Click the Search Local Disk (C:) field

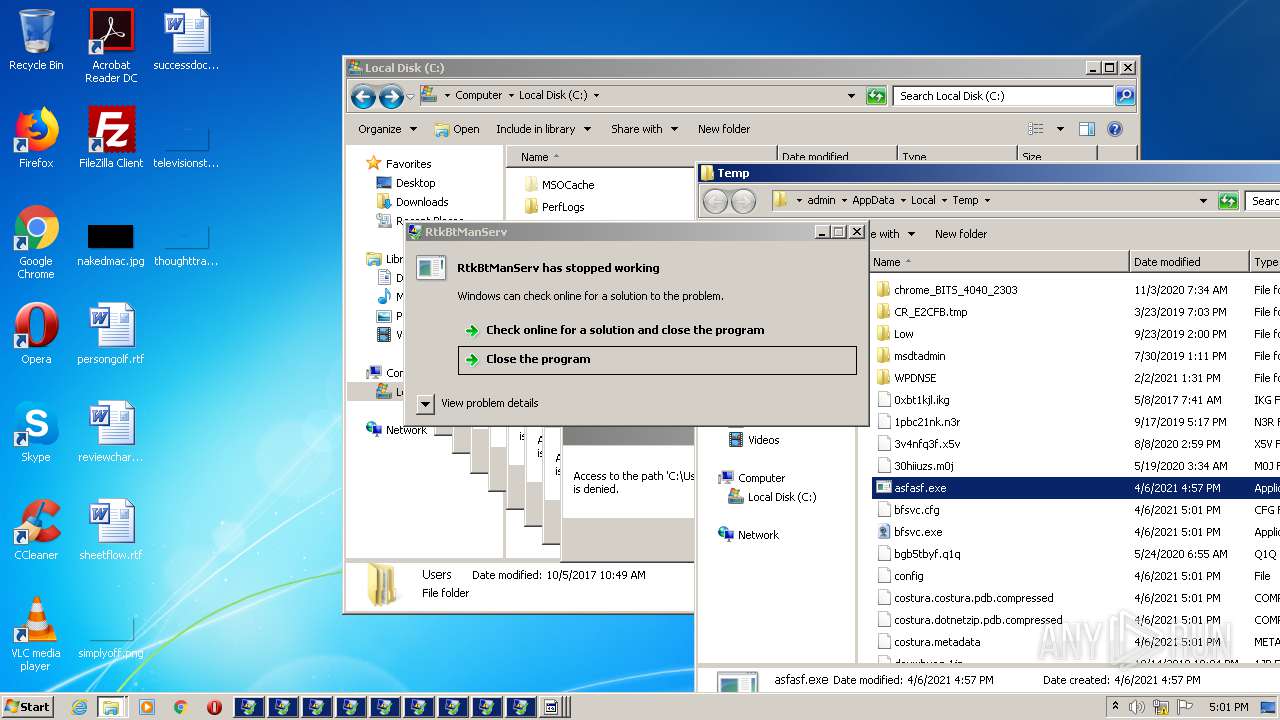[1003, 96]
